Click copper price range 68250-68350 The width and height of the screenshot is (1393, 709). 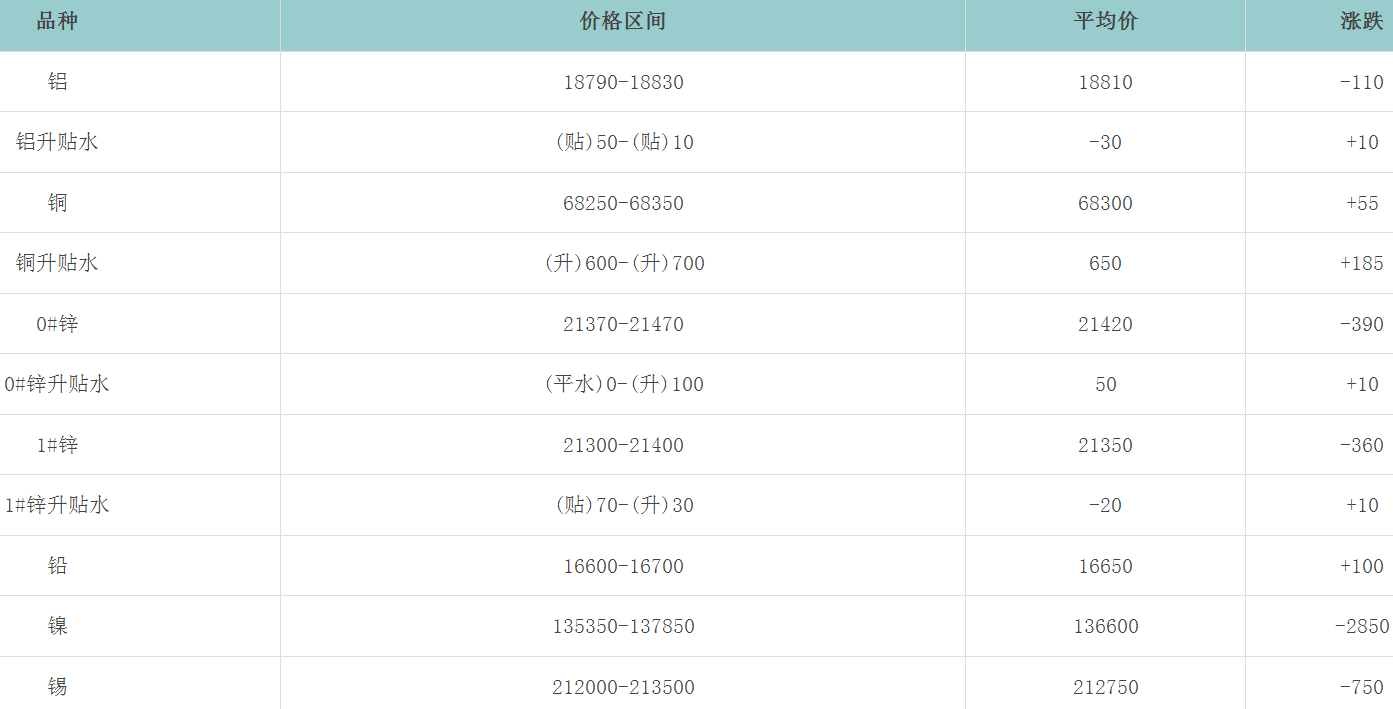pos(623,204)
